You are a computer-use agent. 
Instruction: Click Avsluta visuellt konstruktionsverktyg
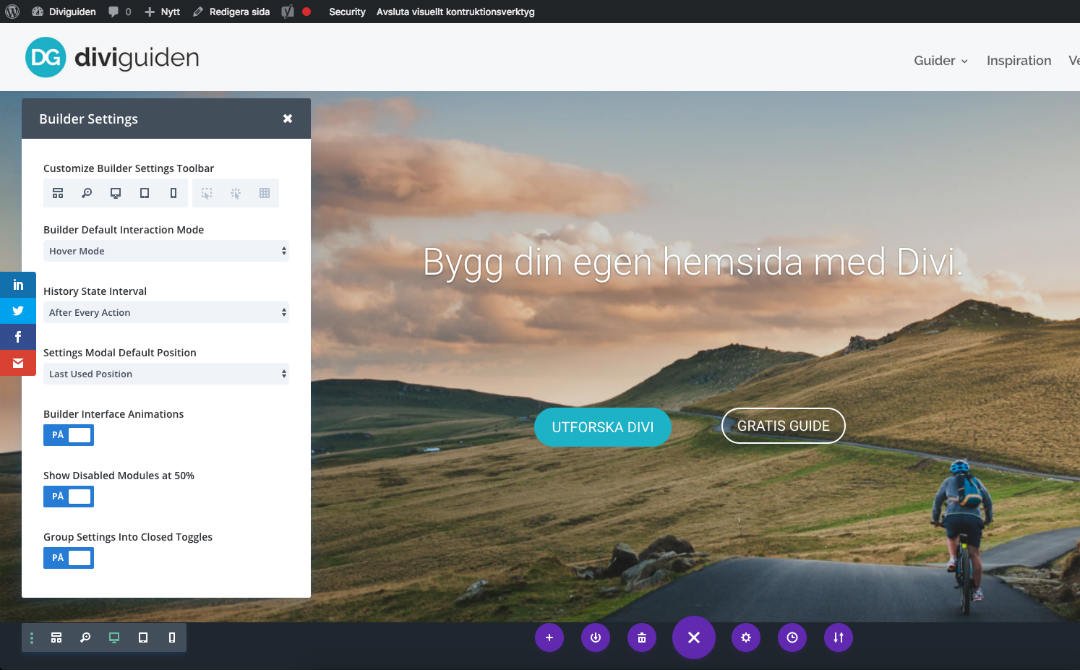point(455,11)
